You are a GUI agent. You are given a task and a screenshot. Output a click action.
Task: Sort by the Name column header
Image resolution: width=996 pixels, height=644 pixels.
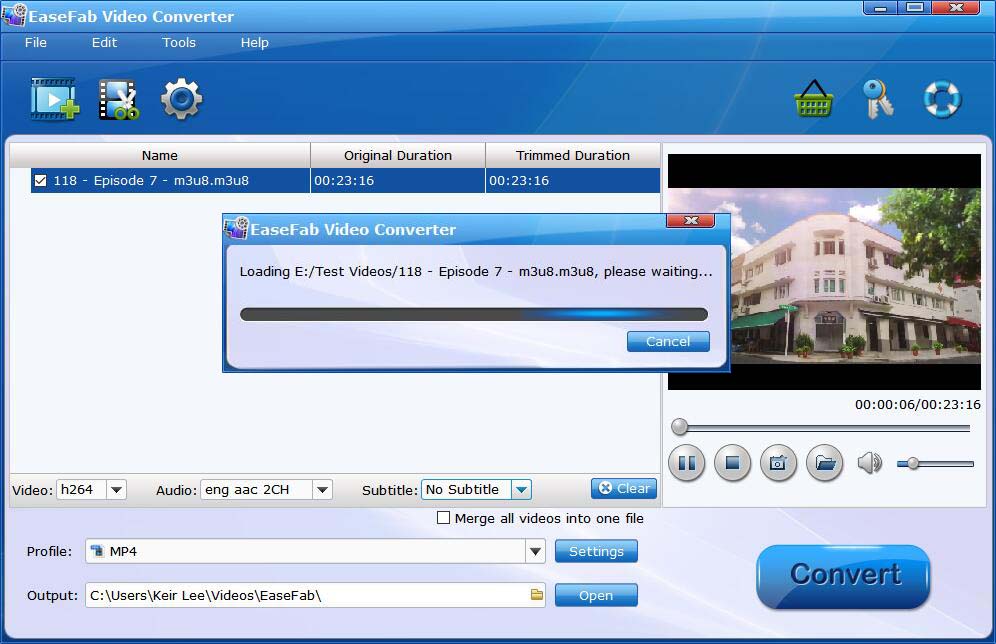(159, 155)
